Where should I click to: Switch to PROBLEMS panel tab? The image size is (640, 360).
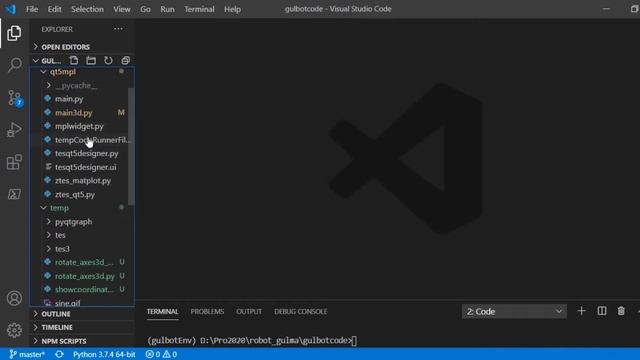pyautogui.click(x=207, y=311)
